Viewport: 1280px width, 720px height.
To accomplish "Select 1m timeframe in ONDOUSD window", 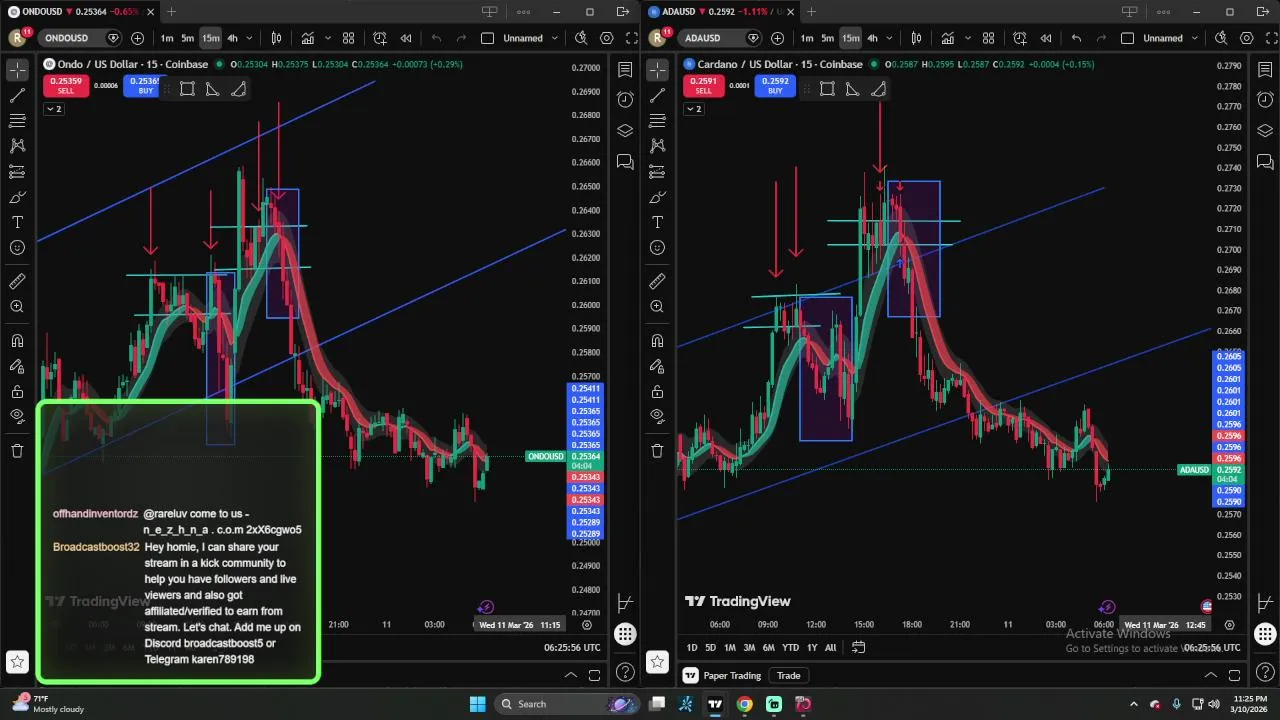I will [167, 38].
